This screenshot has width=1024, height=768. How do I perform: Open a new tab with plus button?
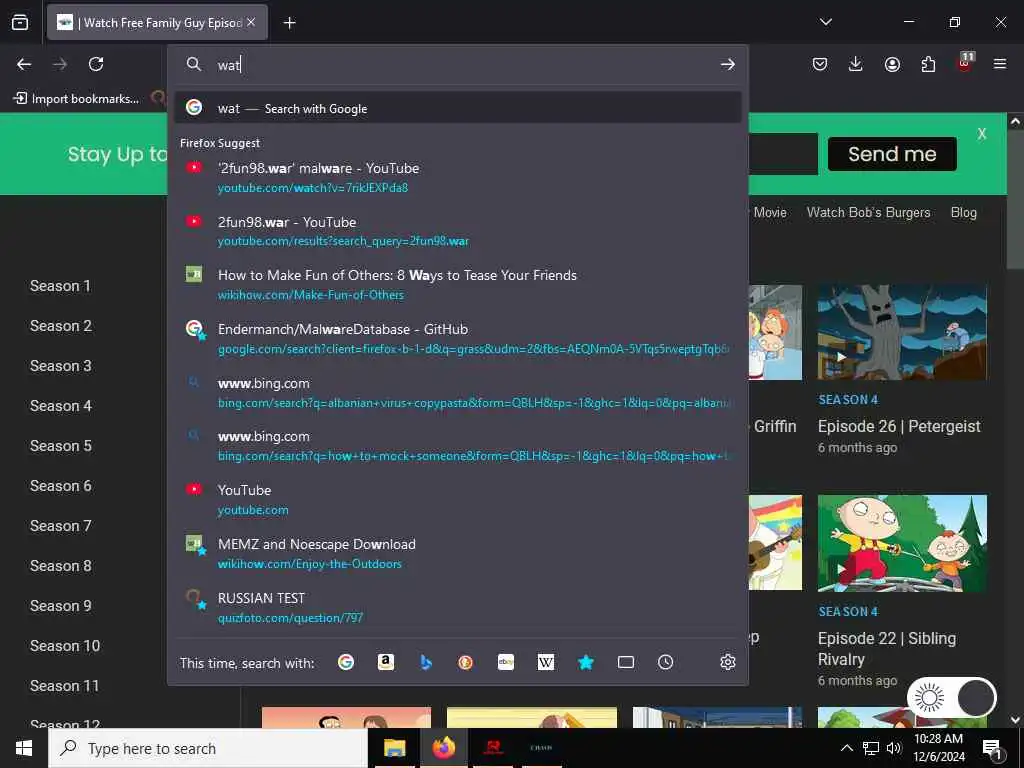coord(289,23)
